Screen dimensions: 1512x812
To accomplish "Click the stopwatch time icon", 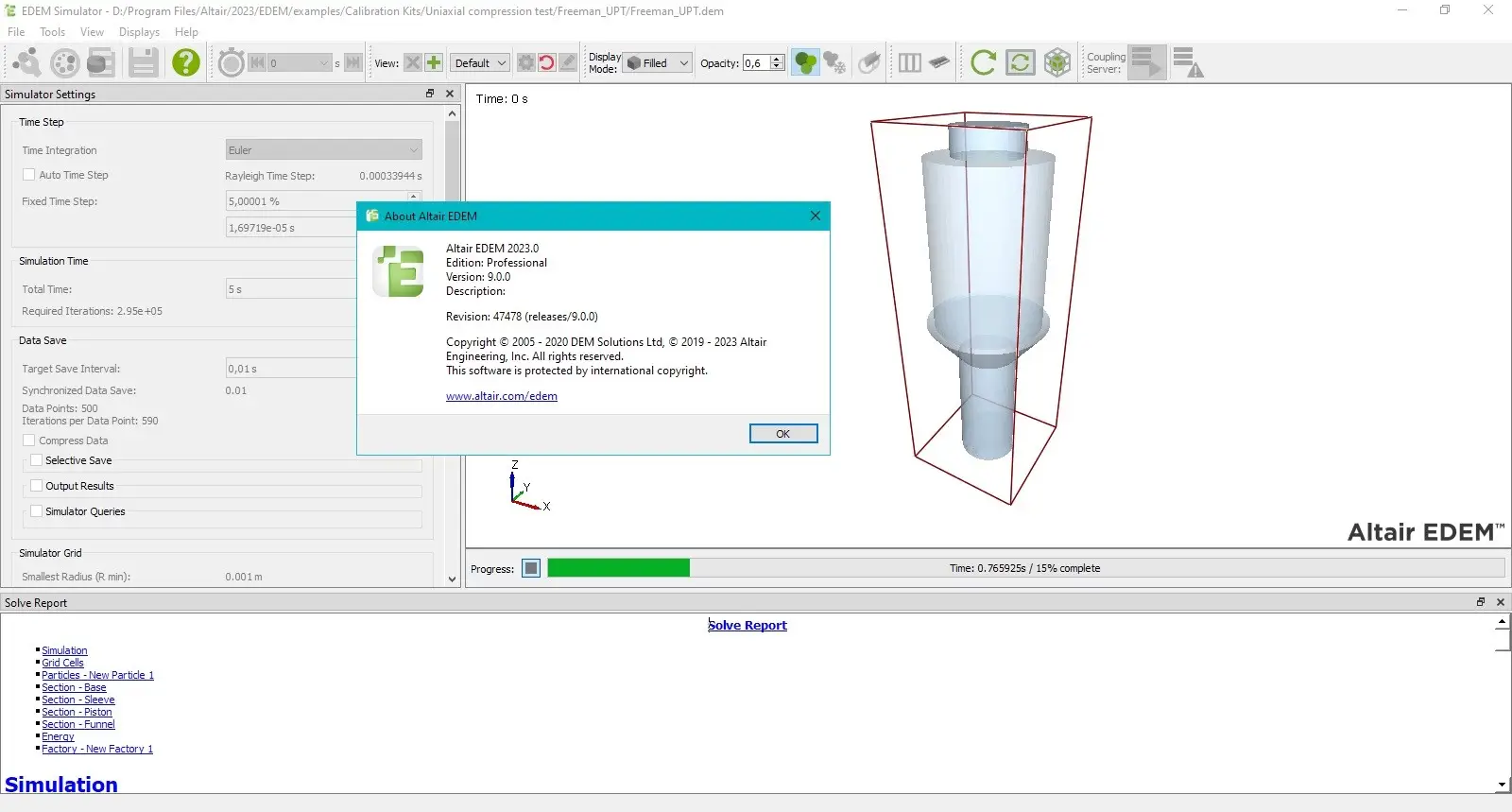I will (x=232, y=62).
